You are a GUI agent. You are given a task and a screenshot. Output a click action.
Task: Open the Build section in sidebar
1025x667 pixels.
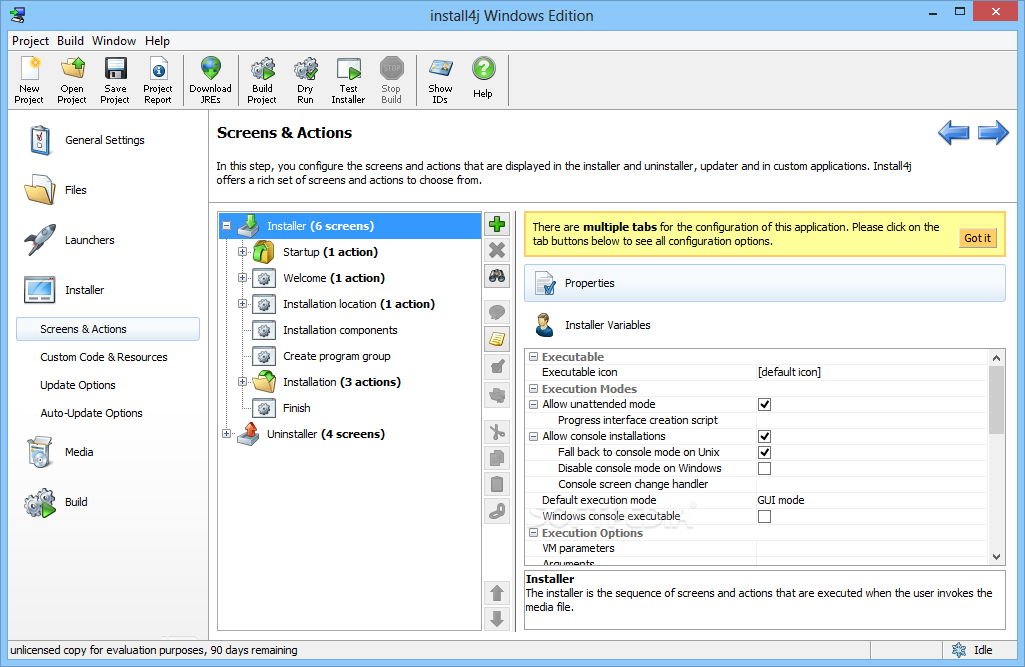pyautogui.click(x=56, y=502)
